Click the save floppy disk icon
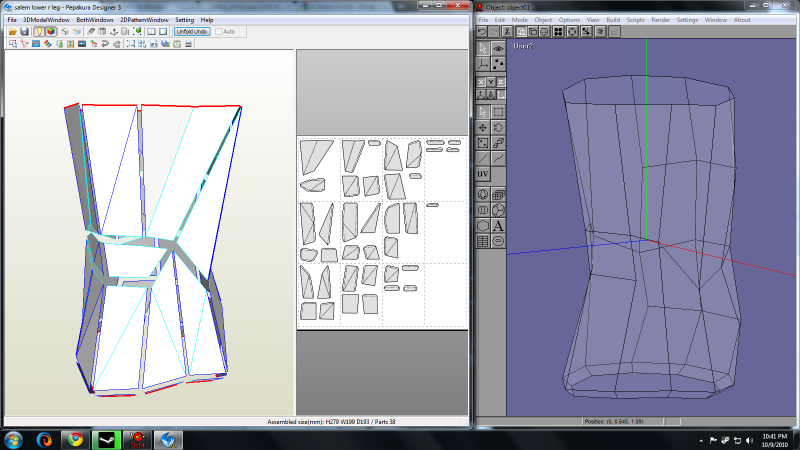 pyautogui.click(x=24, y=32)
